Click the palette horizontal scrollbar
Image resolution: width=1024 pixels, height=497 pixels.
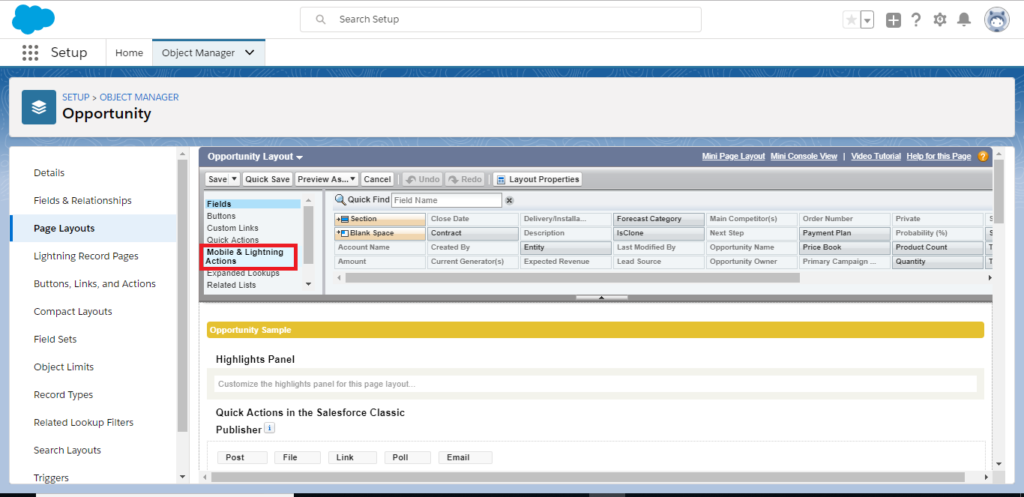pyautogui.click(x=573, y=278)
